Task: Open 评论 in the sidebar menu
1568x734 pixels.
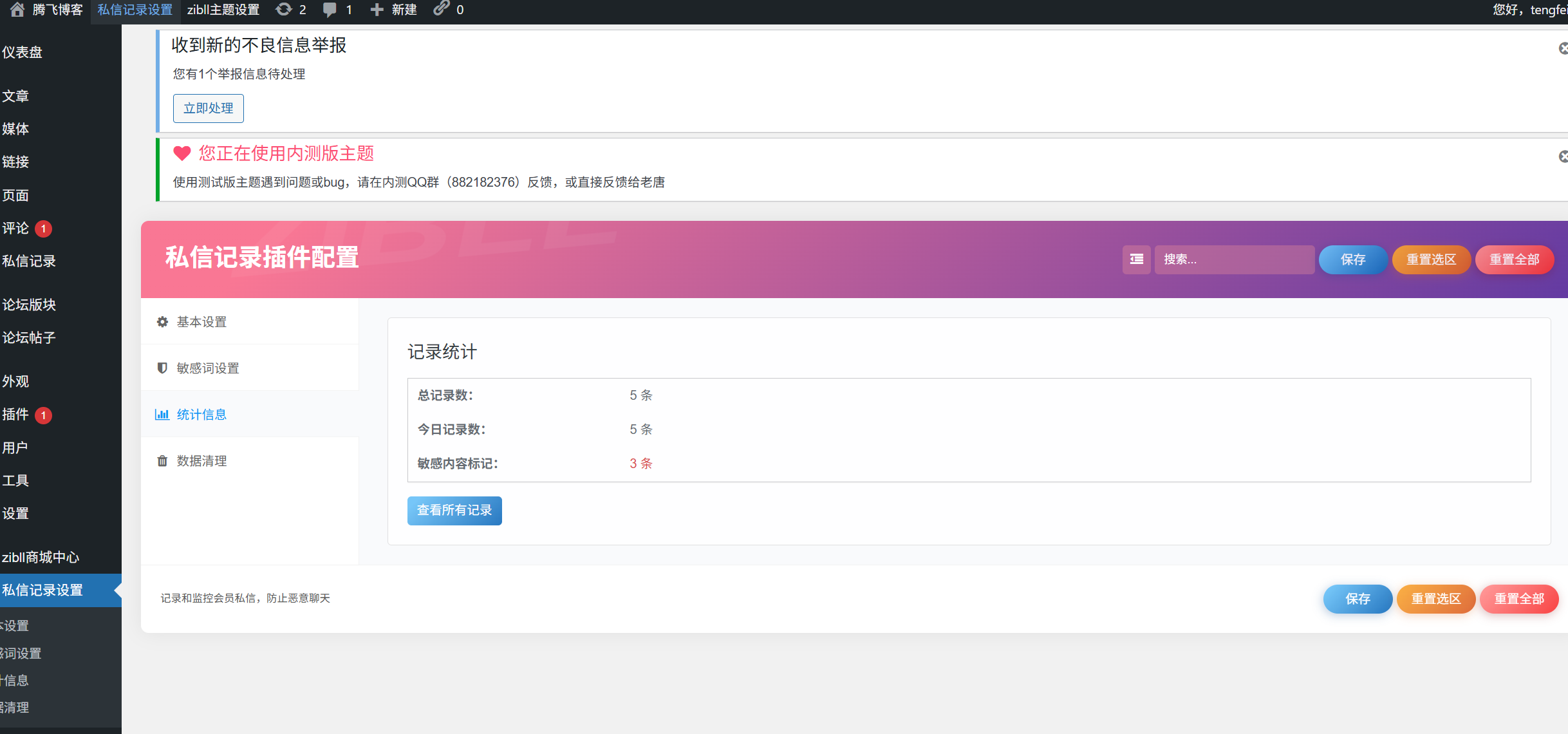Action: point(15,228)
